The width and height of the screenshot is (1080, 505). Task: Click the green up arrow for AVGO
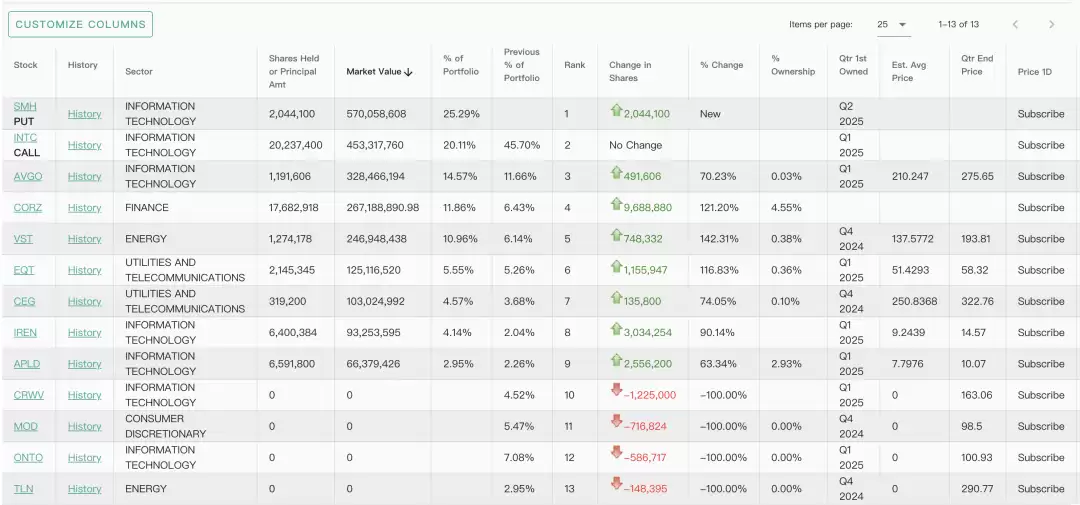616,173
